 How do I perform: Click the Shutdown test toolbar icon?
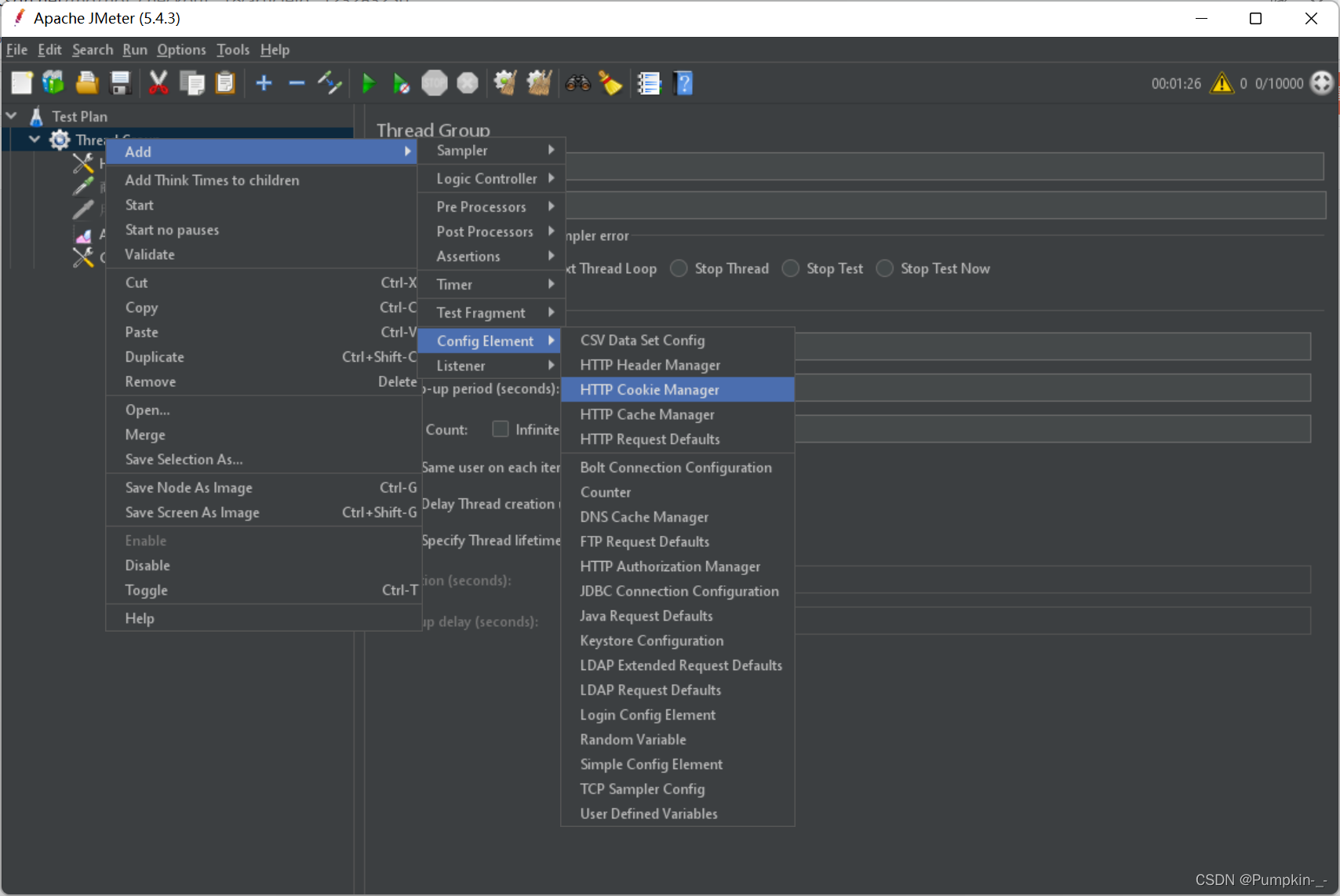click(468, 82)
